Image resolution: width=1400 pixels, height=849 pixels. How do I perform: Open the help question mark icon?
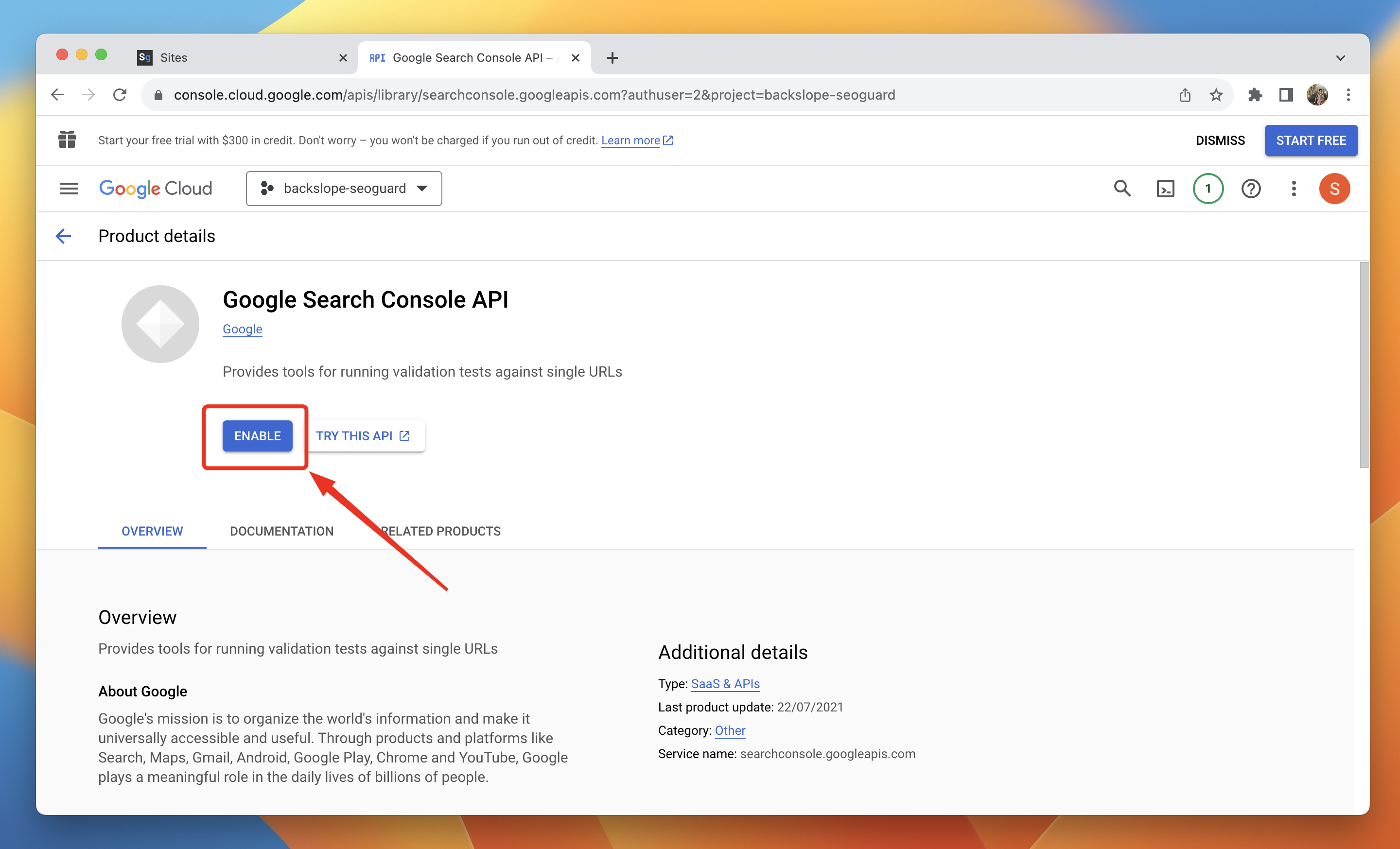[1251, 189]
